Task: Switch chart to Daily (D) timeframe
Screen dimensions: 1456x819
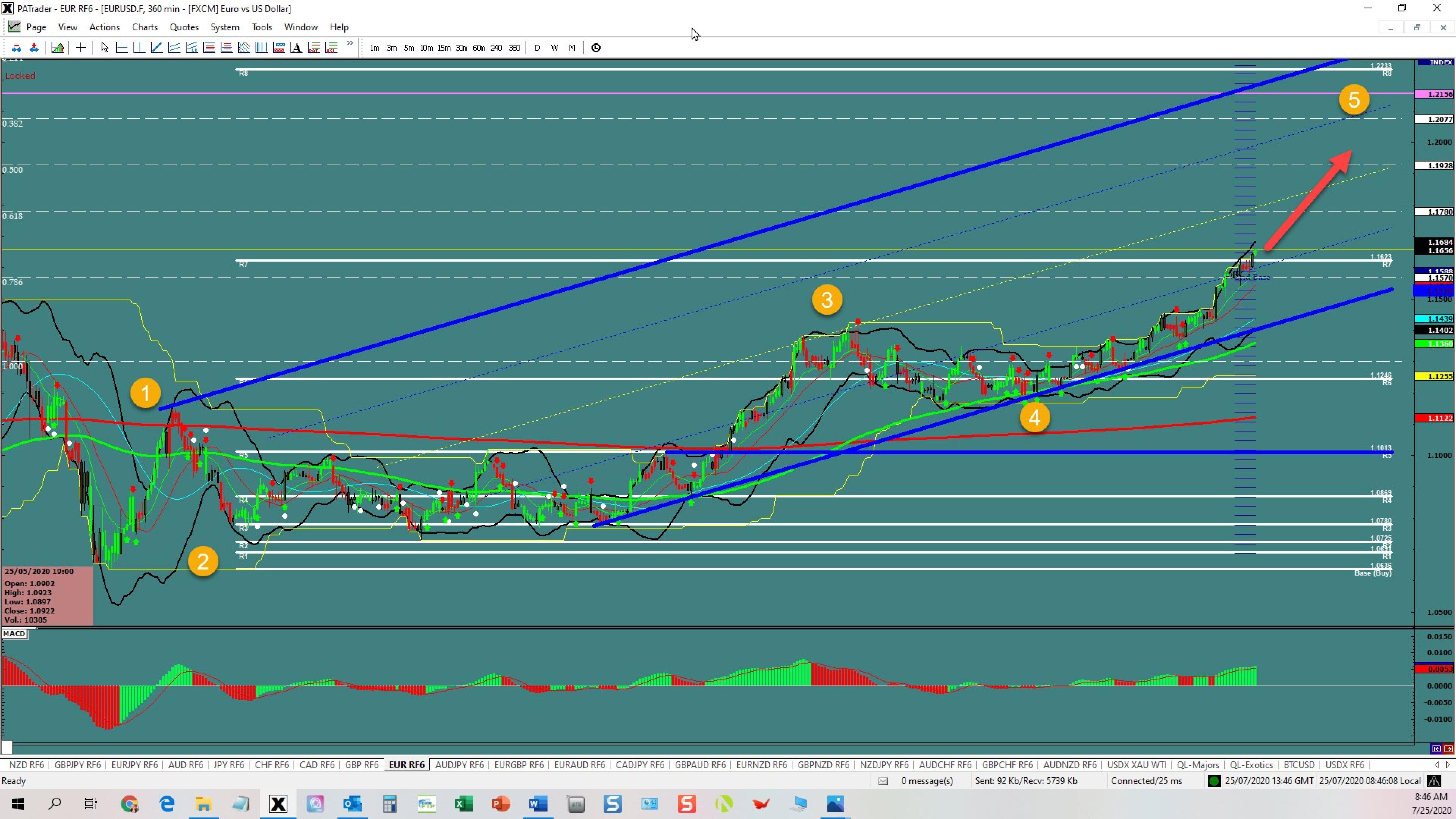Action: (x=538, y=48)
